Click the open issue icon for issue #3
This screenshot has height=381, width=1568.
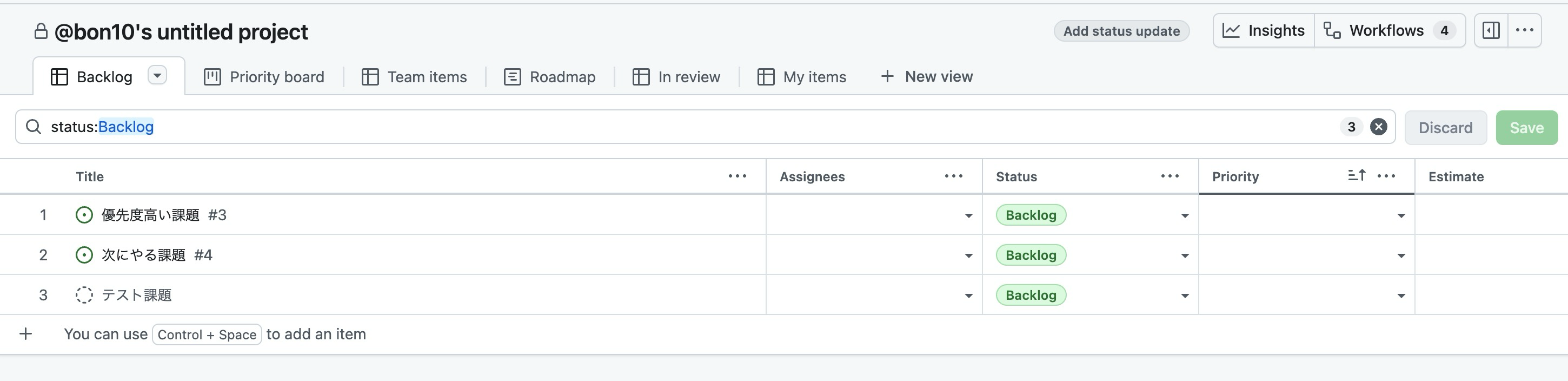pos(84,215)
